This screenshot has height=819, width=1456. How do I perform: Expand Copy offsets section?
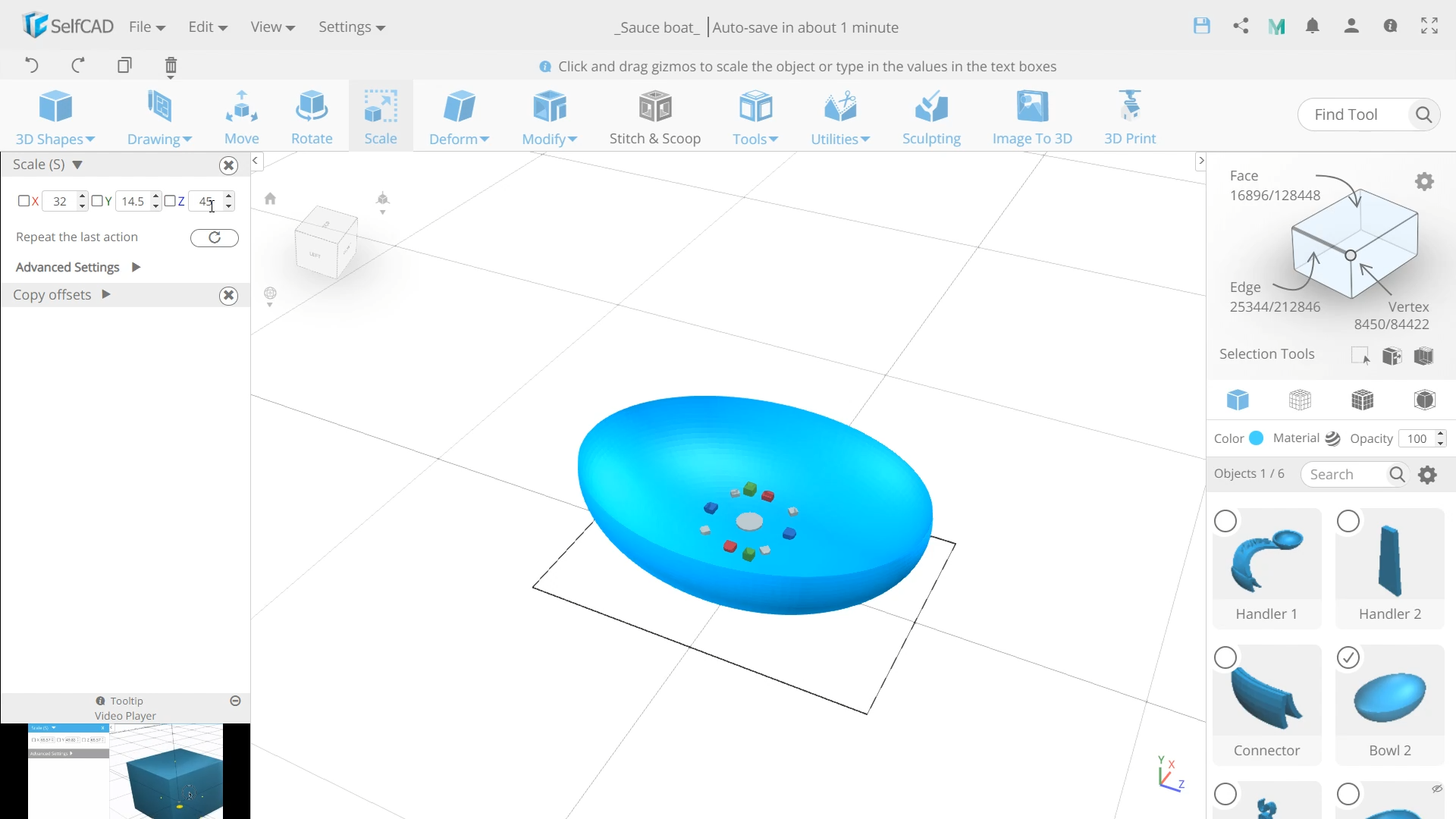click(x=106, y=294)
